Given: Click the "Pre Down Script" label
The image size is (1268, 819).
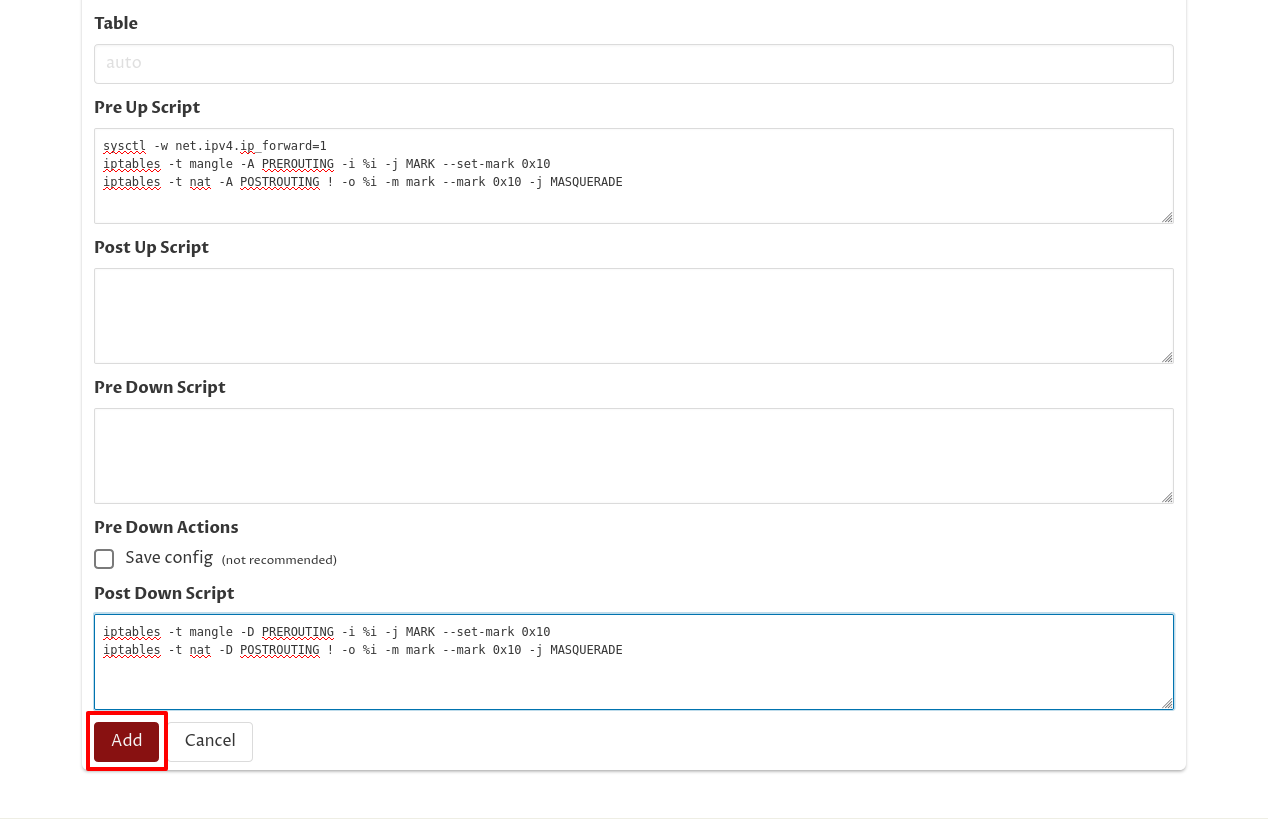Looking at the screenshot, I should point(160,387).
